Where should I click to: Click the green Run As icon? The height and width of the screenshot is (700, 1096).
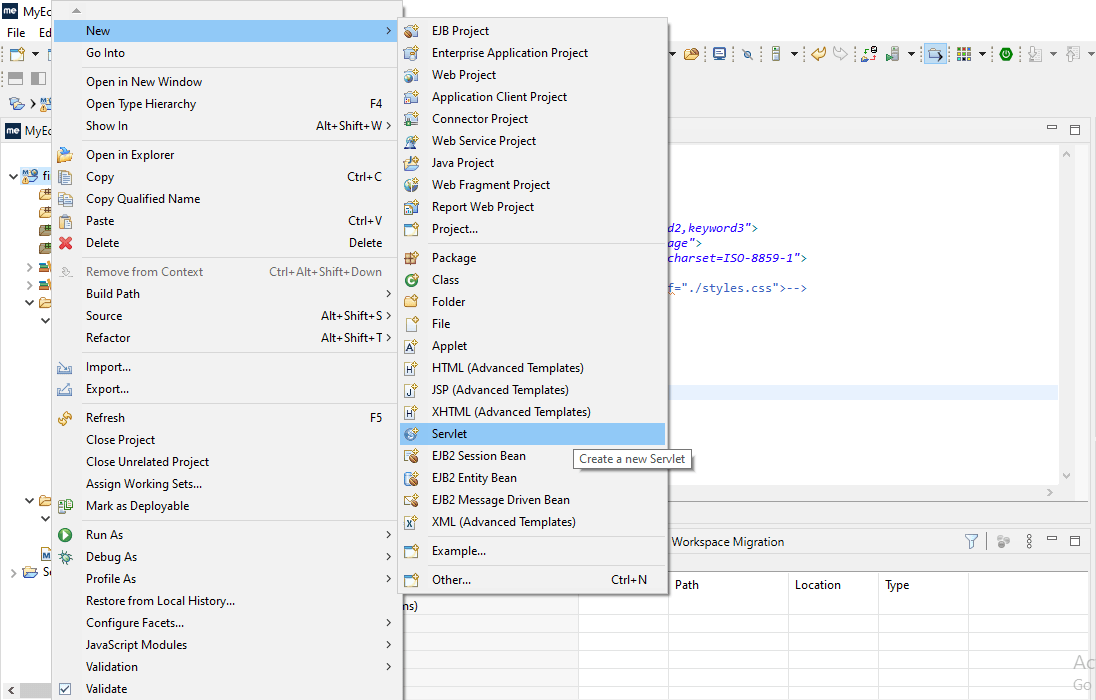(65, 535)
